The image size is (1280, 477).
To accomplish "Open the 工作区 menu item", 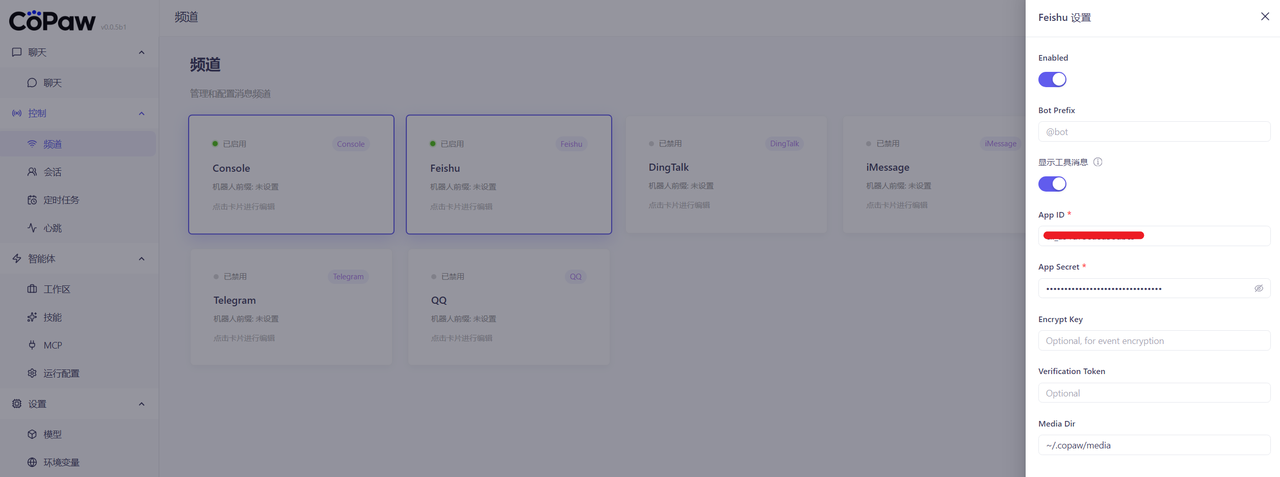I will pyautogui.click(x=79, y=289).
